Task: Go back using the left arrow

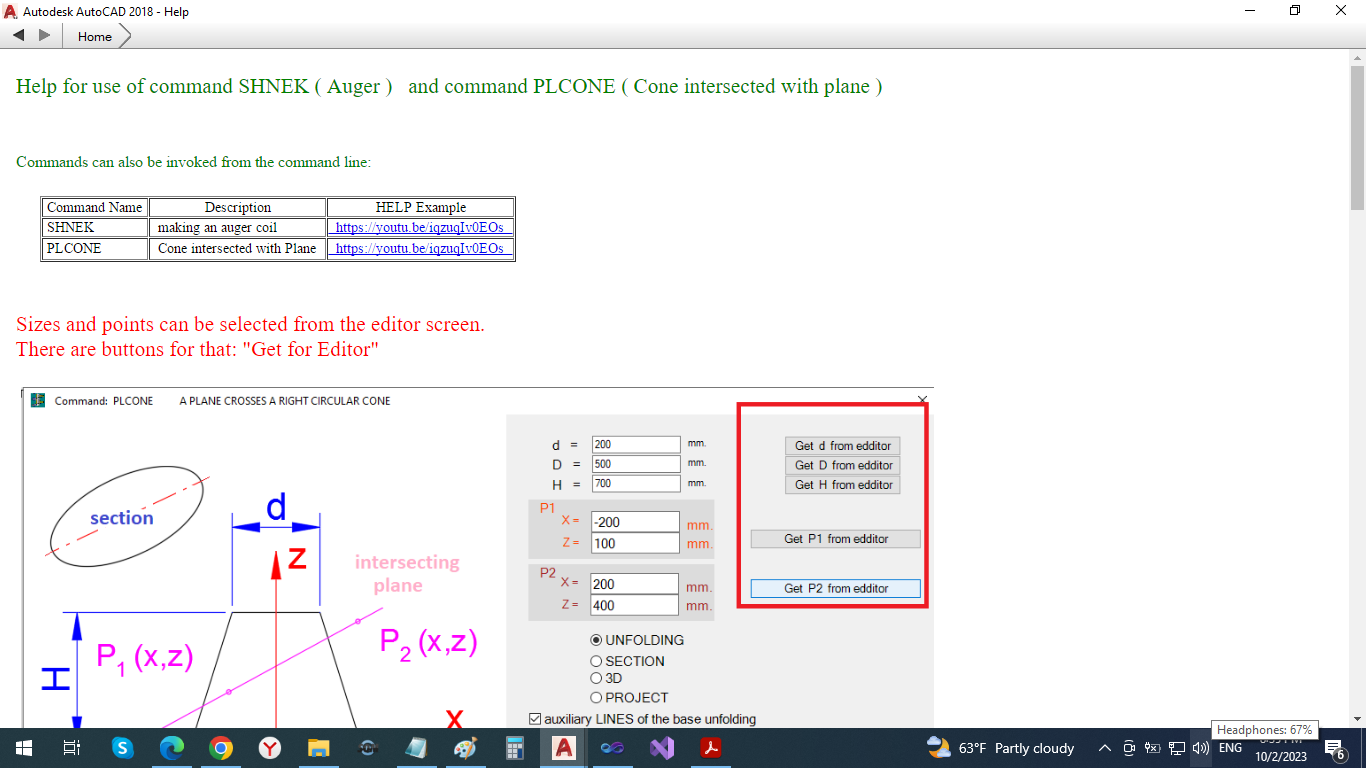Action: (x=19, y=36)
